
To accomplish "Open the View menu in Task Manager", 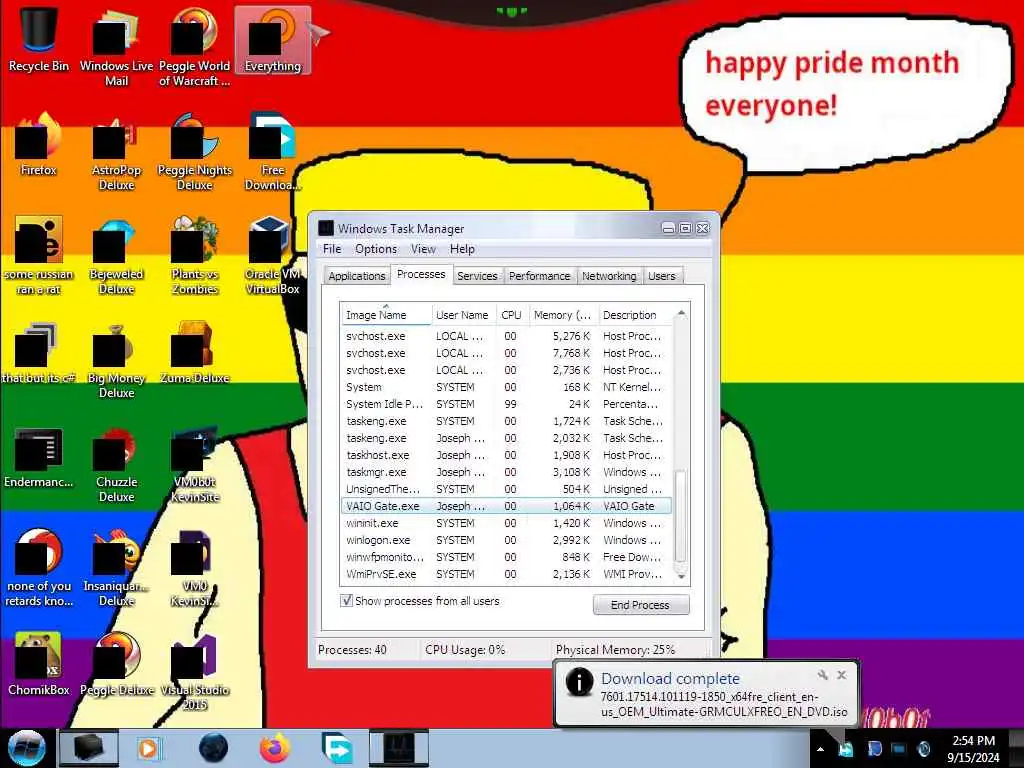I will point(423,249).
